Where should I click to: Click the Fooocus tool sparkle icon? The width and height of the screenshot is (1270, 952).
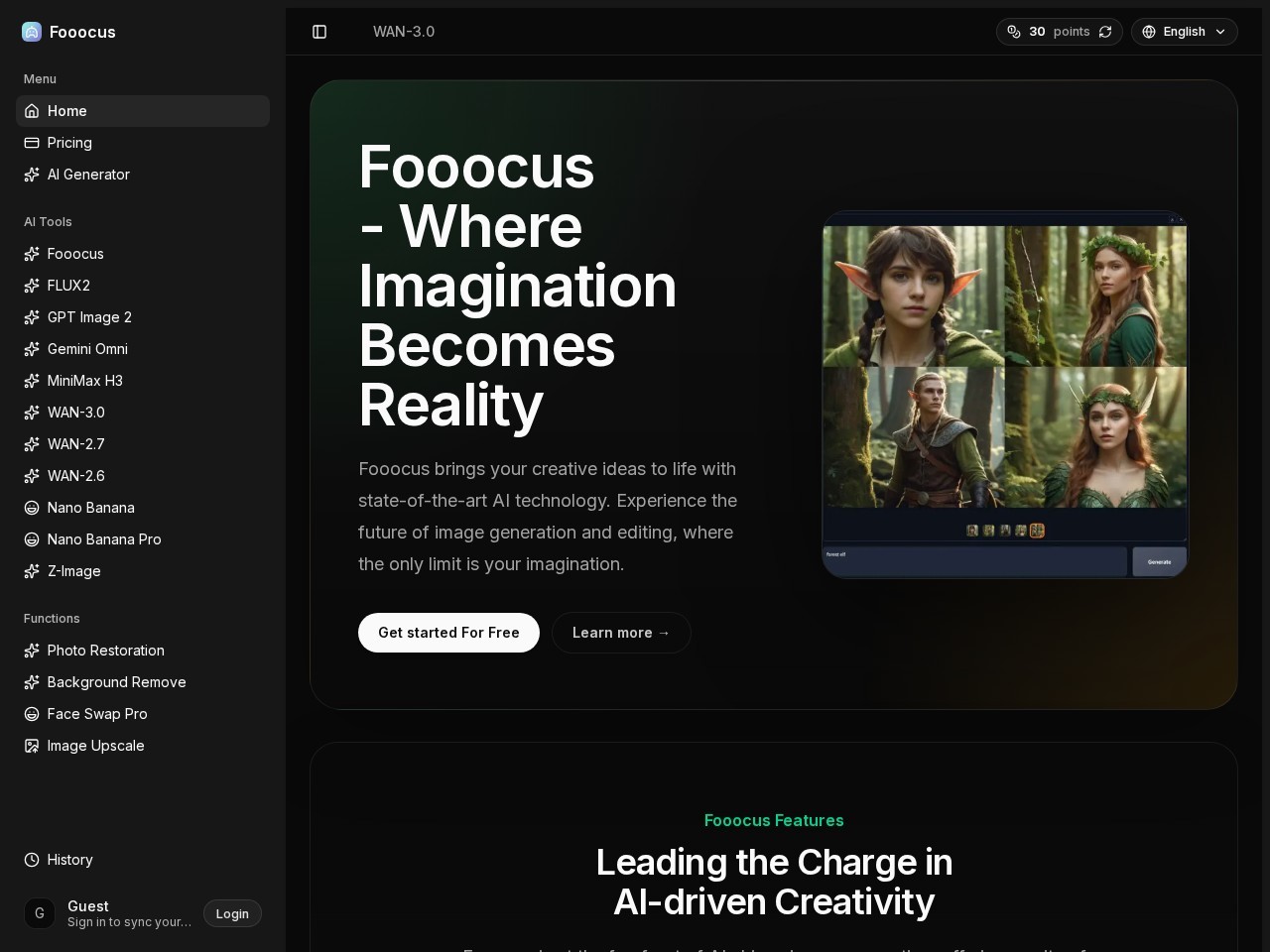(x=32, y=254)
